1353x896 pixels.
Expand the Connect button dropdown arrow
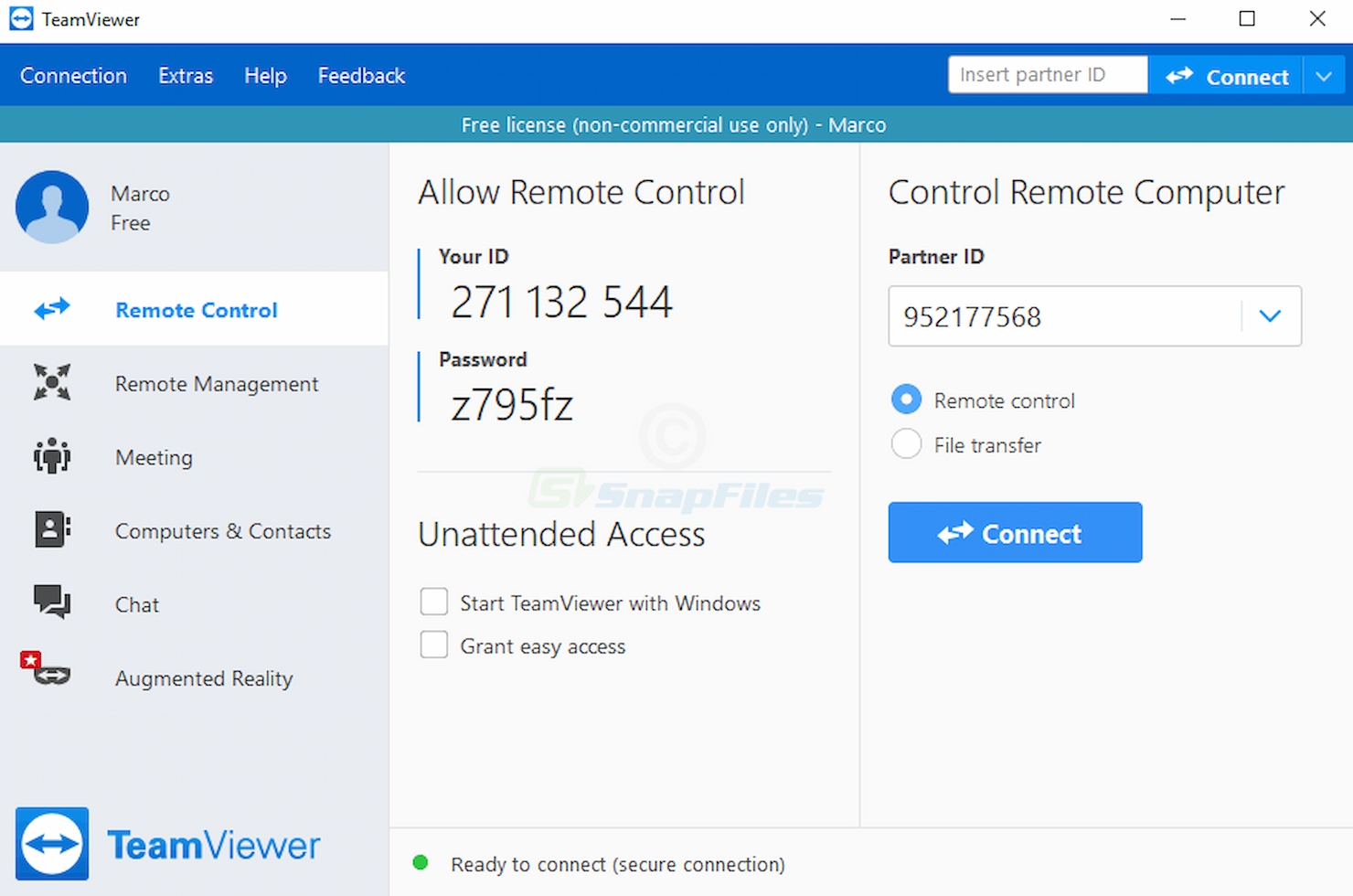1323,75
